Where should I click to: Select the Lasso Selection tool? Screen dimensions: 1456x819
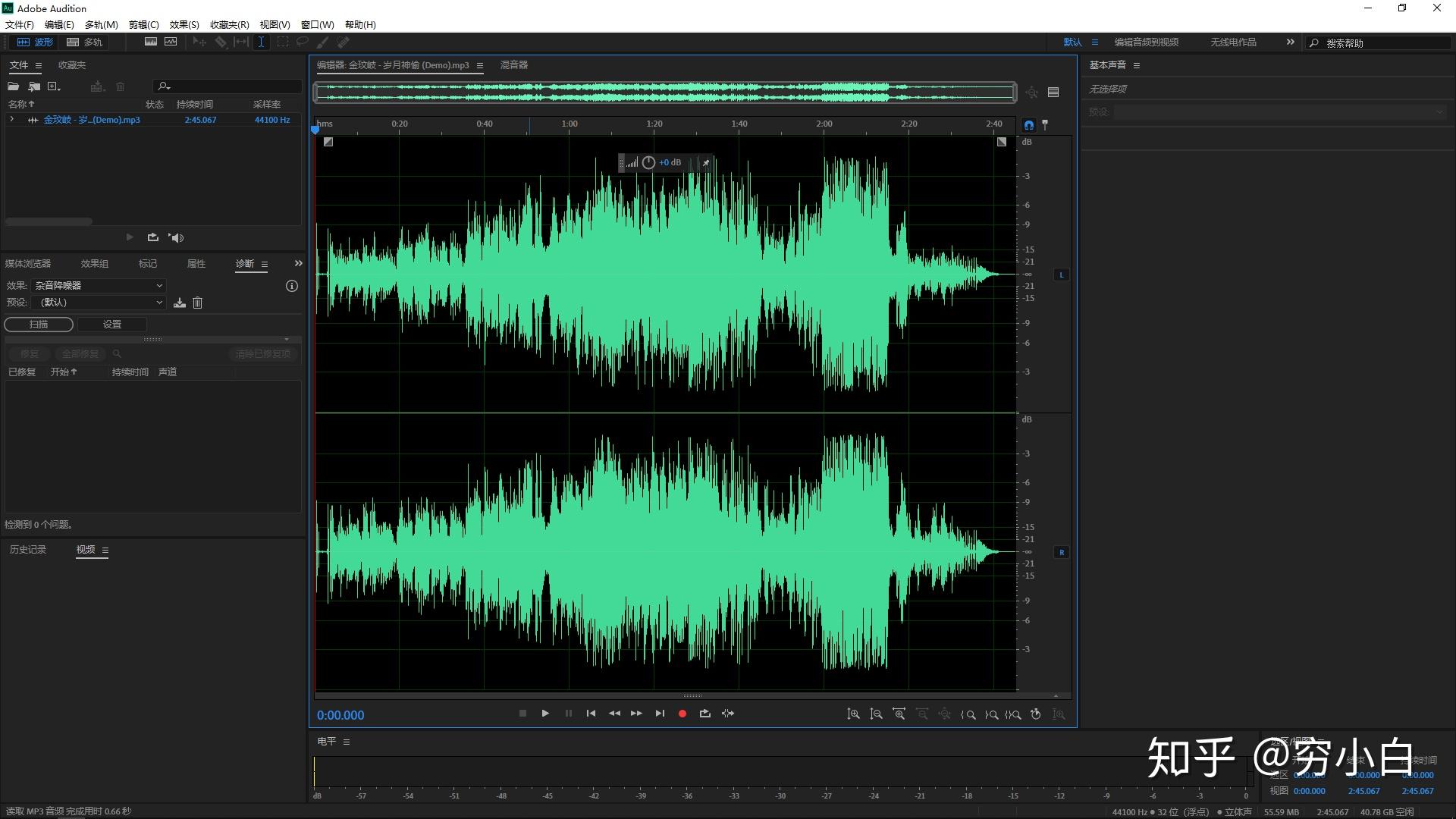click(x=303, y=42)
